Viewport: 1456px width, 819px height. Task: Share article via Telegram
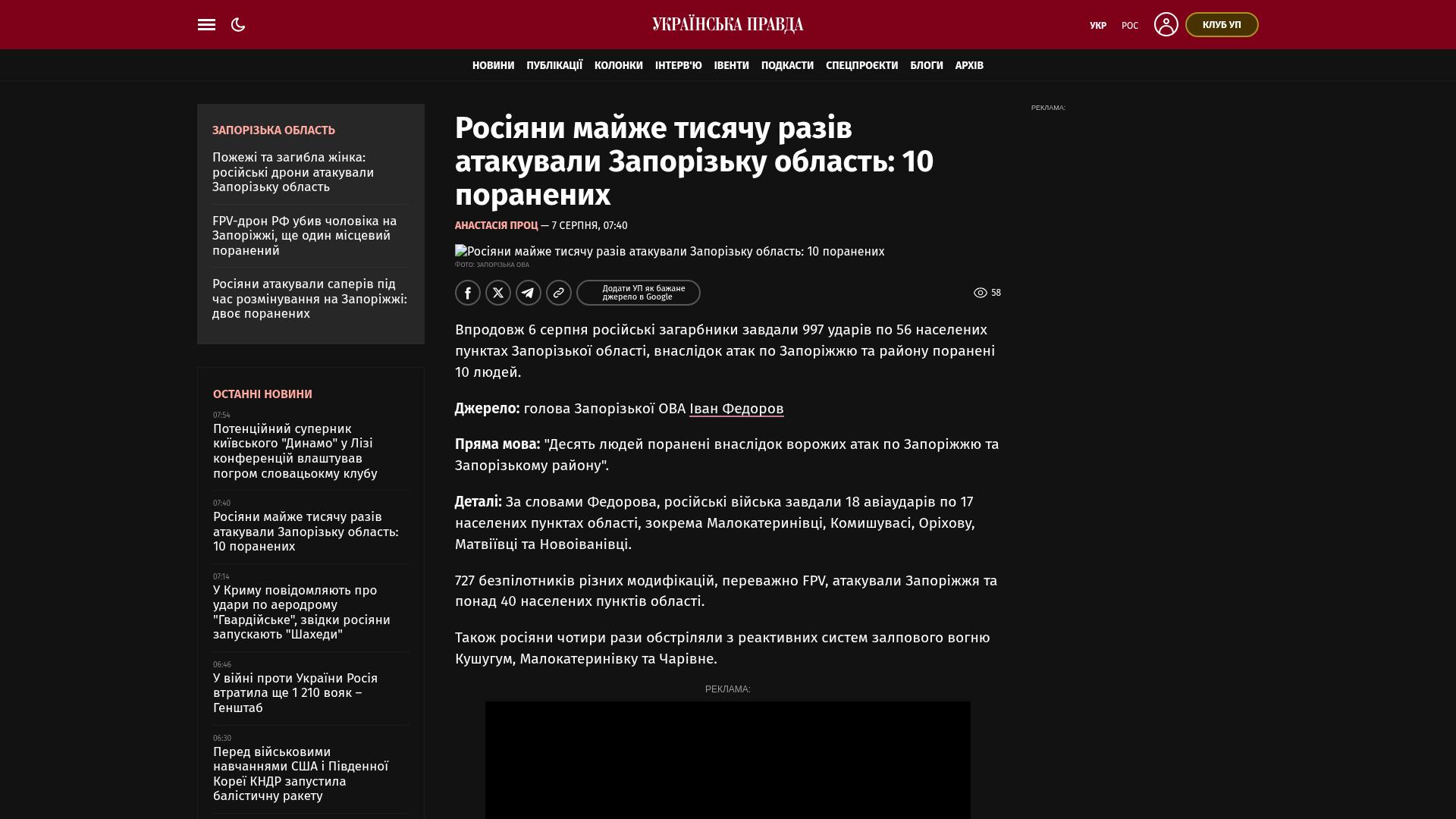(x=529, y=293)
